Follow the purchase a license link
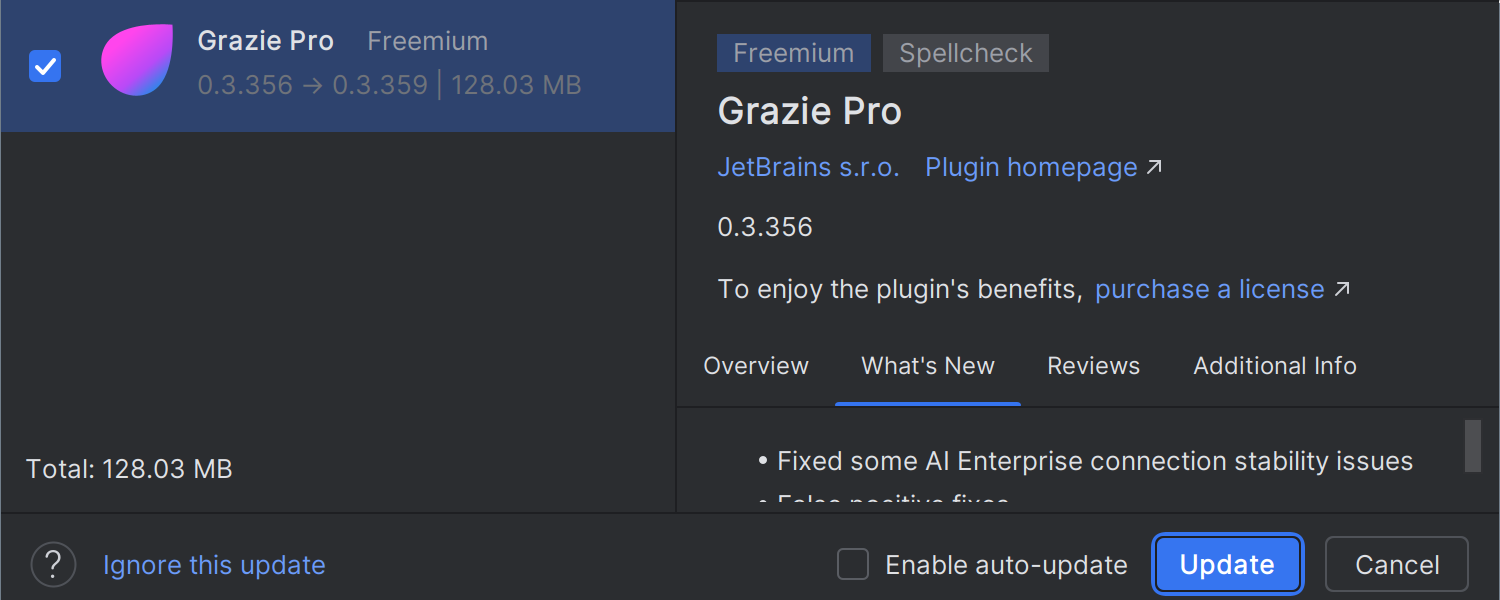Viewport: 1500px width, 600px height. pyautogui.click(x=1209, y=290)
